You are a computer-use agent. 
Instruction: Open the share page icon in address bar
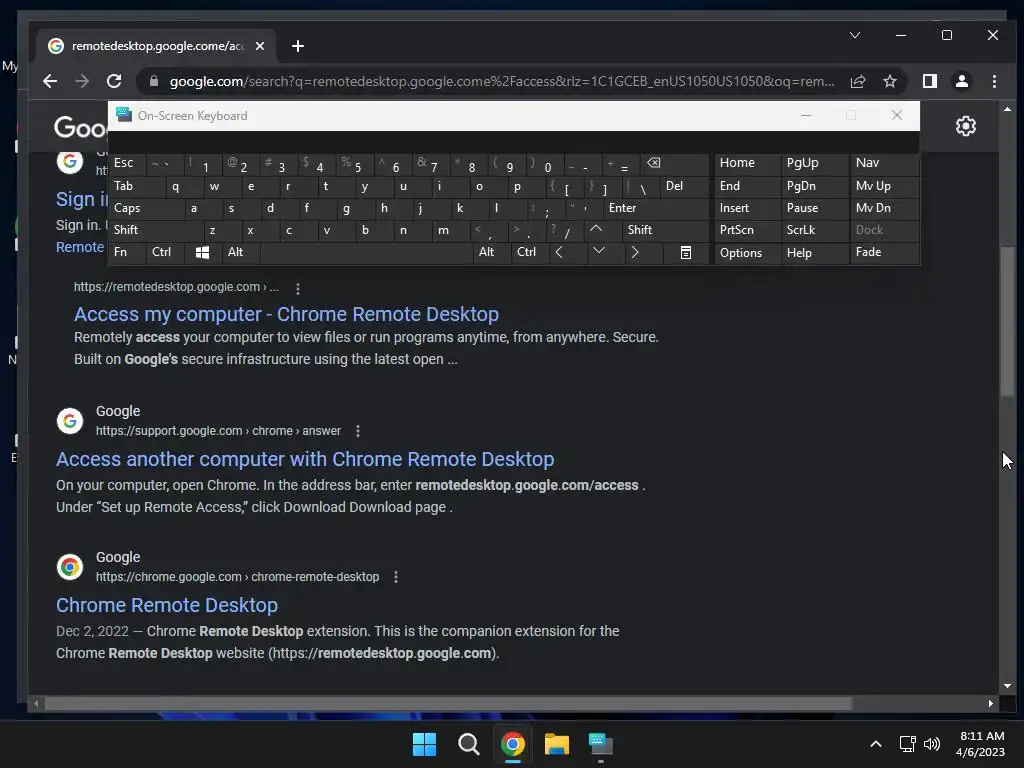(857, 81)
